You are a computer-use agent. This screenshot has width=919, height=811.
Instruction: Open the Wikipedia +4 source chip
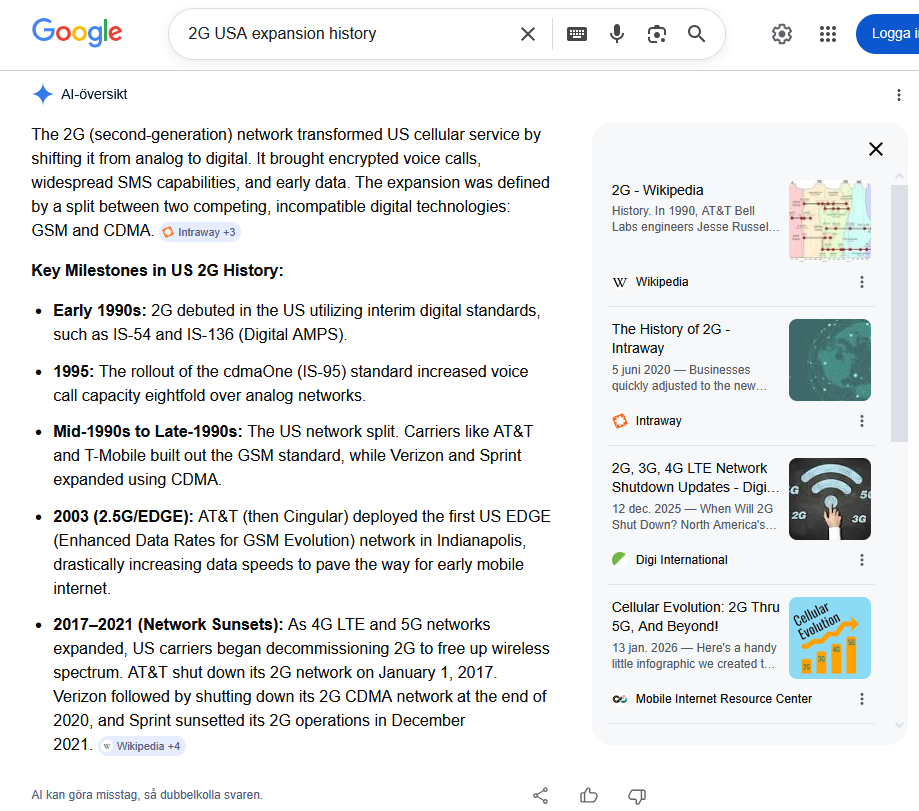(142, 746)
